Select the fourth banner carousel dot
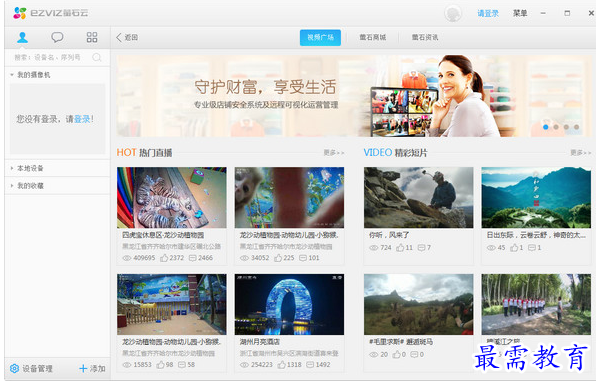 577,127
